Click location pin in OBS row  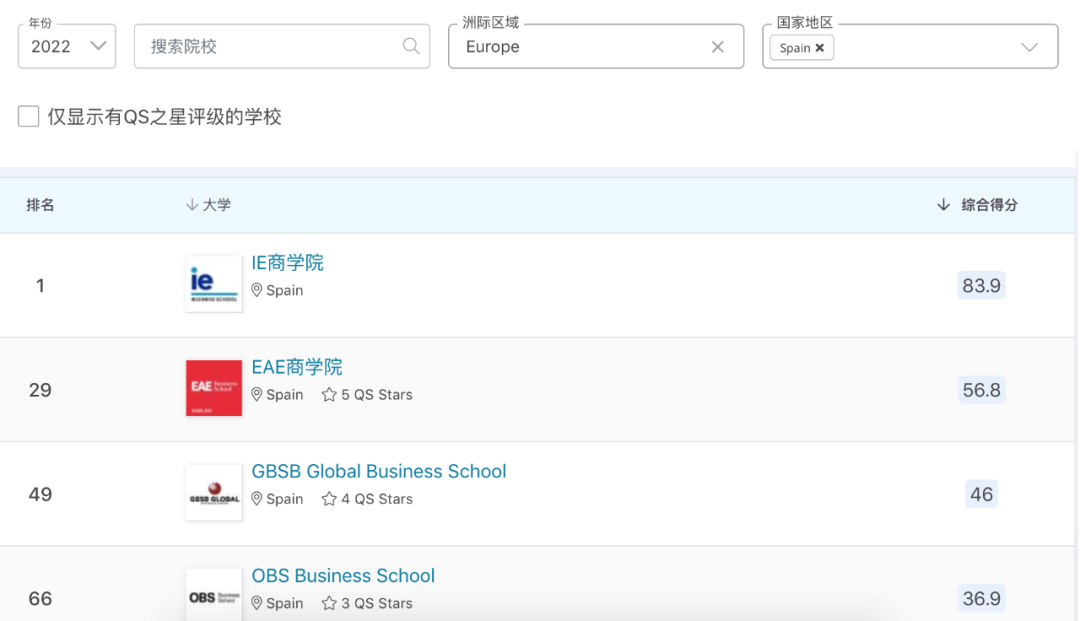click(256, 603)
